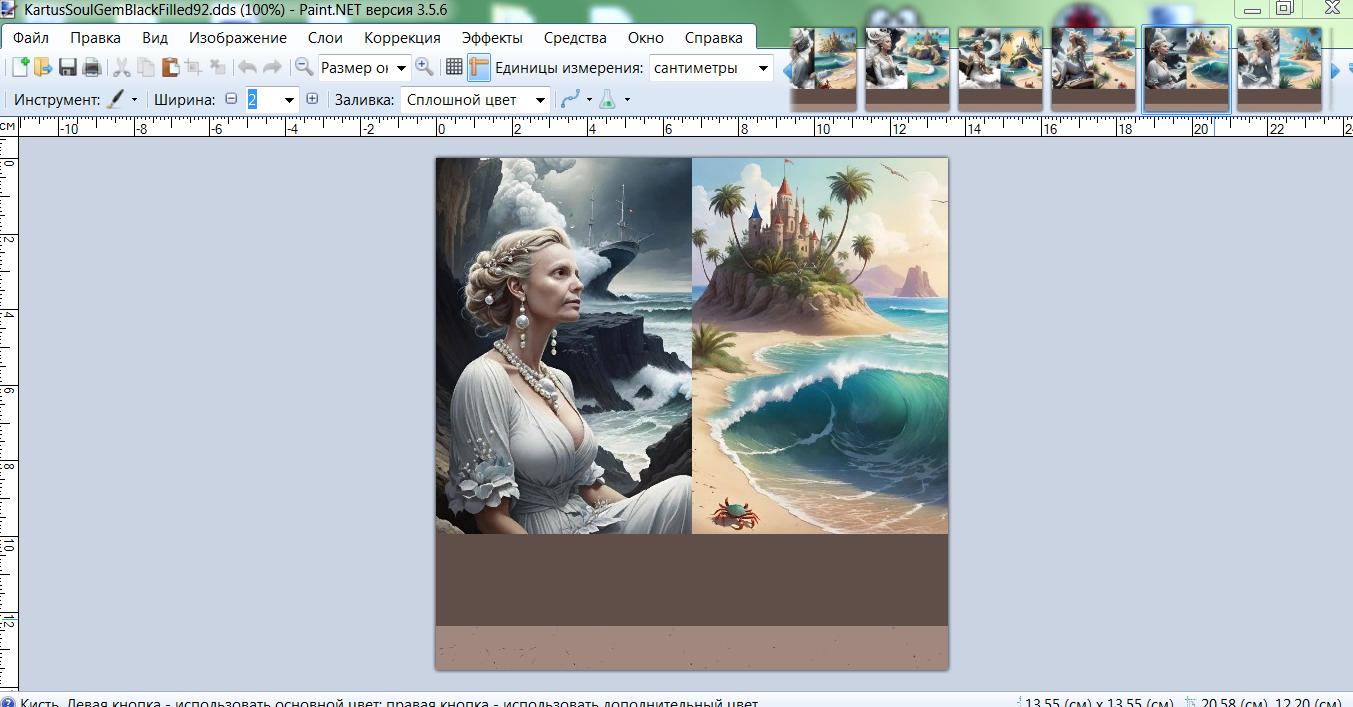Zoom out with the magnifier minus icon
Viewport: 1353px width, 707px height.
point(304,68)
